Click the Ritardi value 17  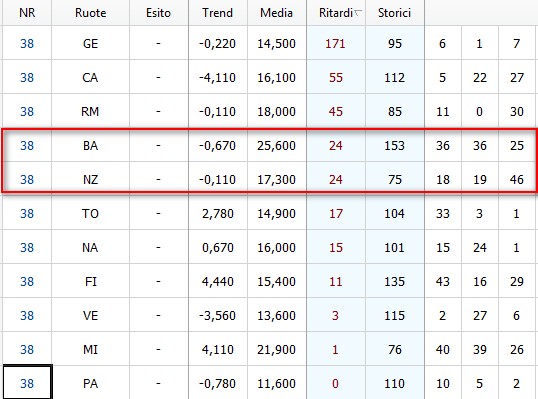(x=336, y=213)
